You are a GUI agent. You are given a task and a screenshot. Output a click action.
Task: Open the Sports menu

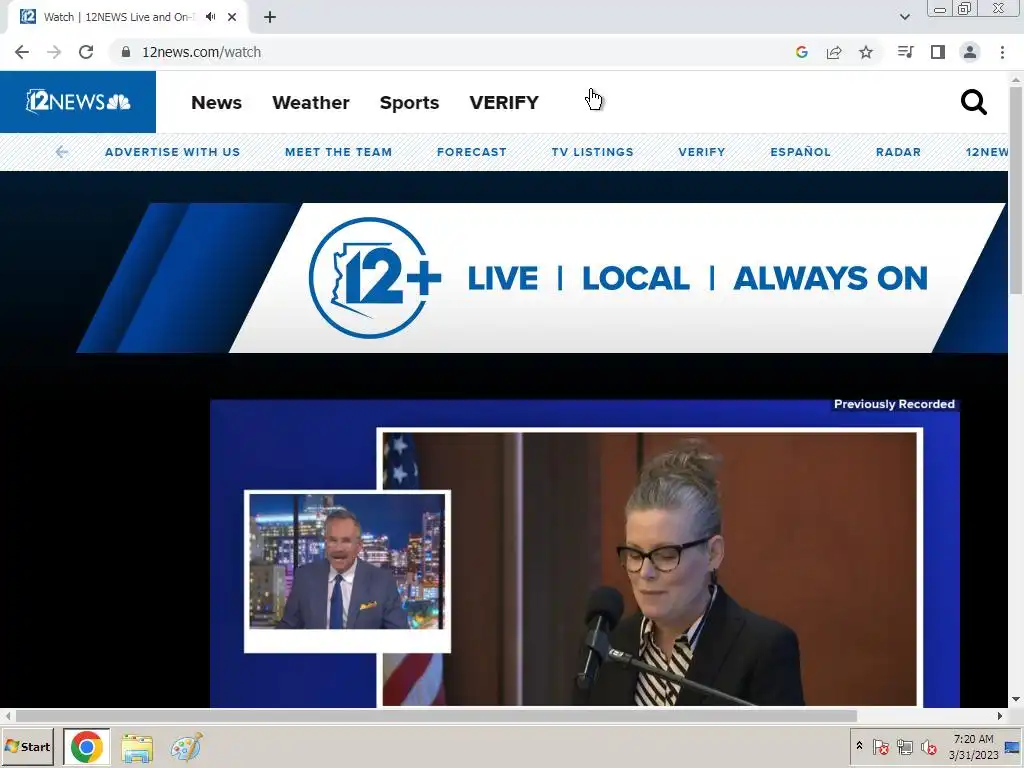[409, 103]
